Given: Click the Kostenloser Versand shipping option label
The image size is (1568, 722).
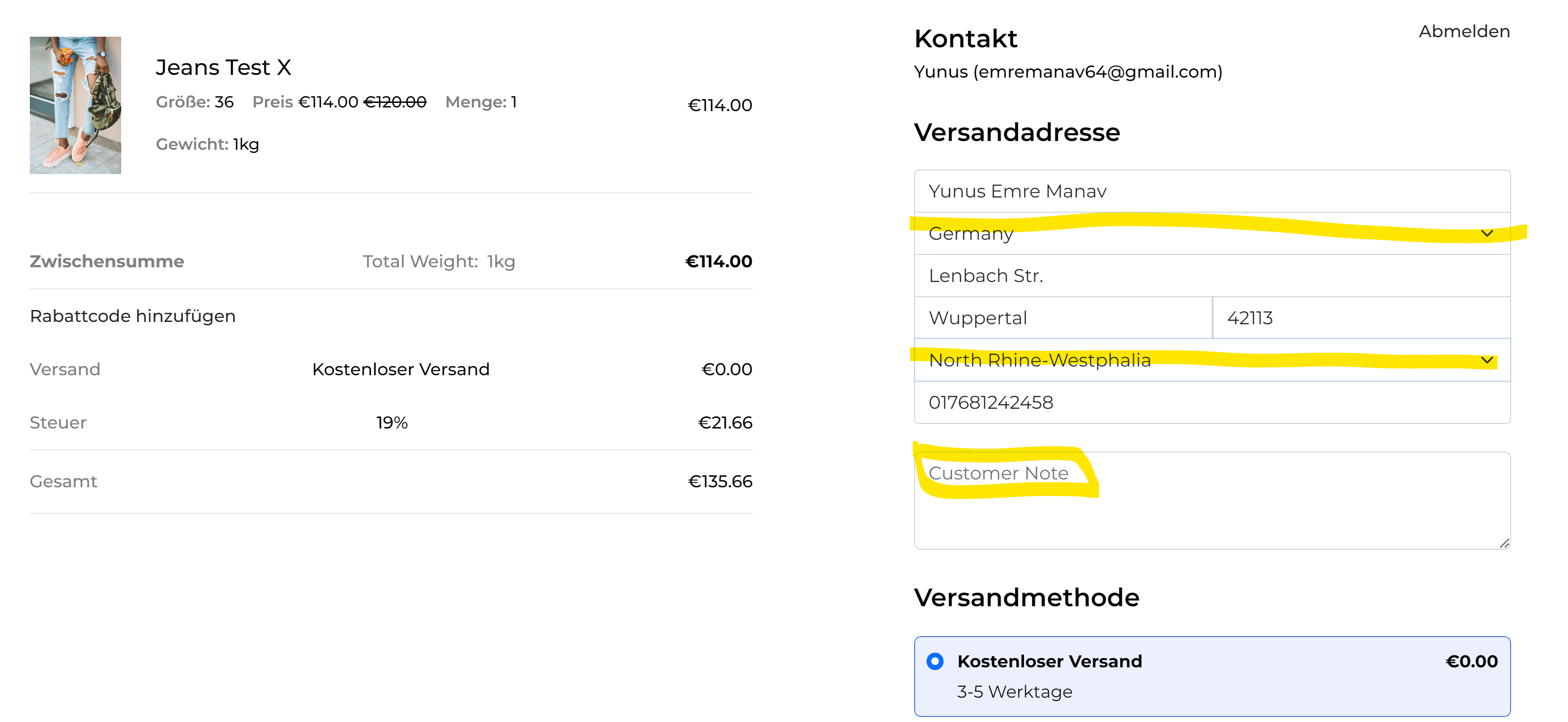Looking at the screenshot, I should pyautogui.click(x=1050, y=661).
